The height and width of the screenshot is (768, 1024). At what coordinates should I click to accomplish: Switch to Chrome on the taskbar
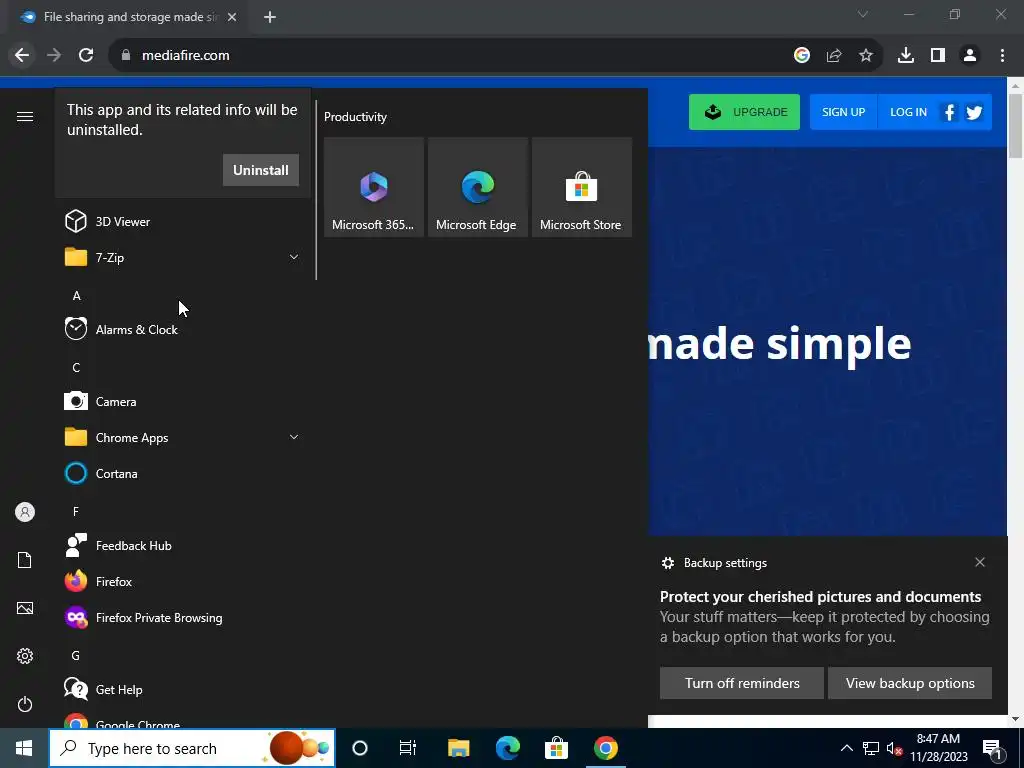coord(605,748)
